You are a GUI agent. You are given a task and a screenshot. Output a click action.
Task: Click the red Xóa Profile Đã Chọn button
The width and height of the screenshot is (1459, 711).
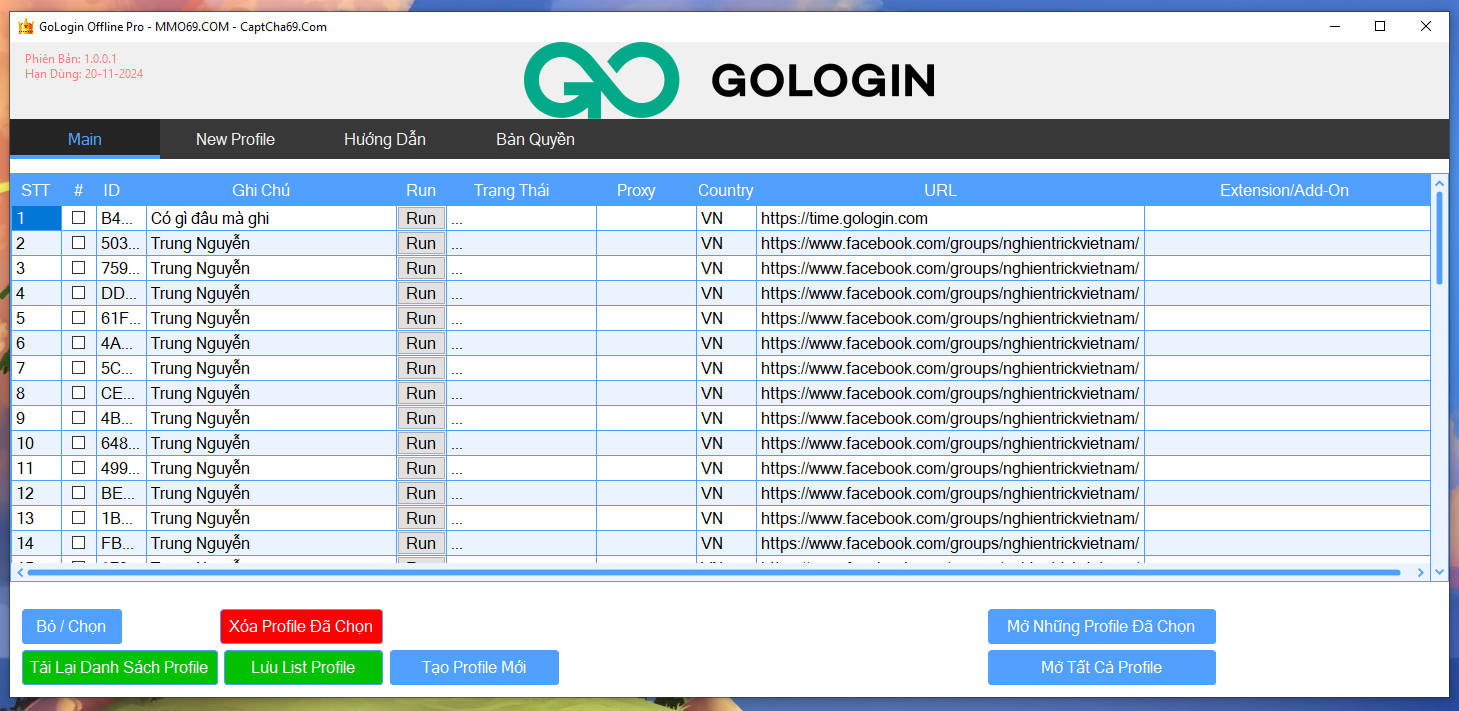click(301, 626)
